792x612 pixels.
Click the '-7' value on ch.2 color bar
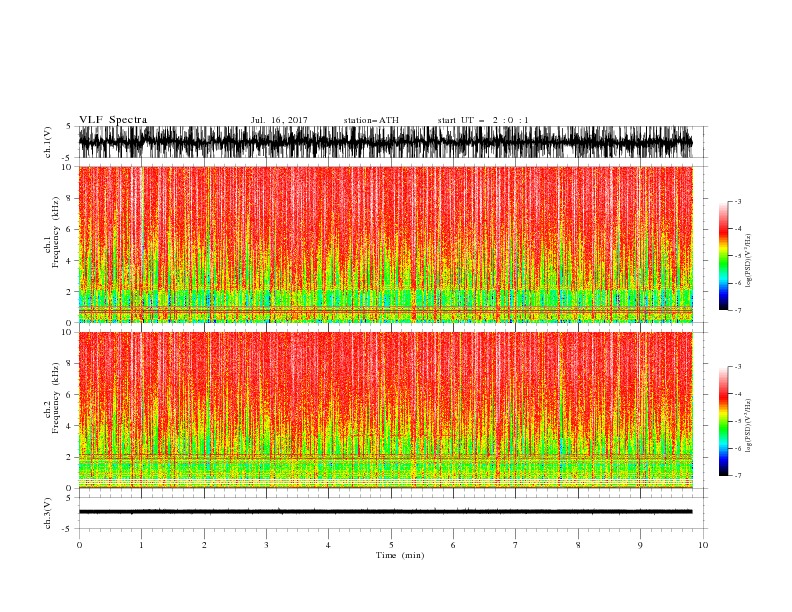[x=738, y=476]
